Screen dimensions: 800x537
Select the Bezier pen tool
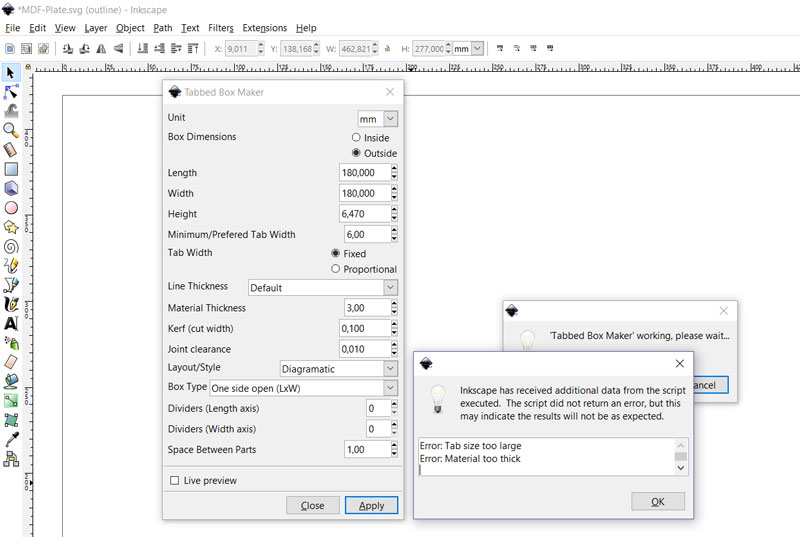point(11,285)
